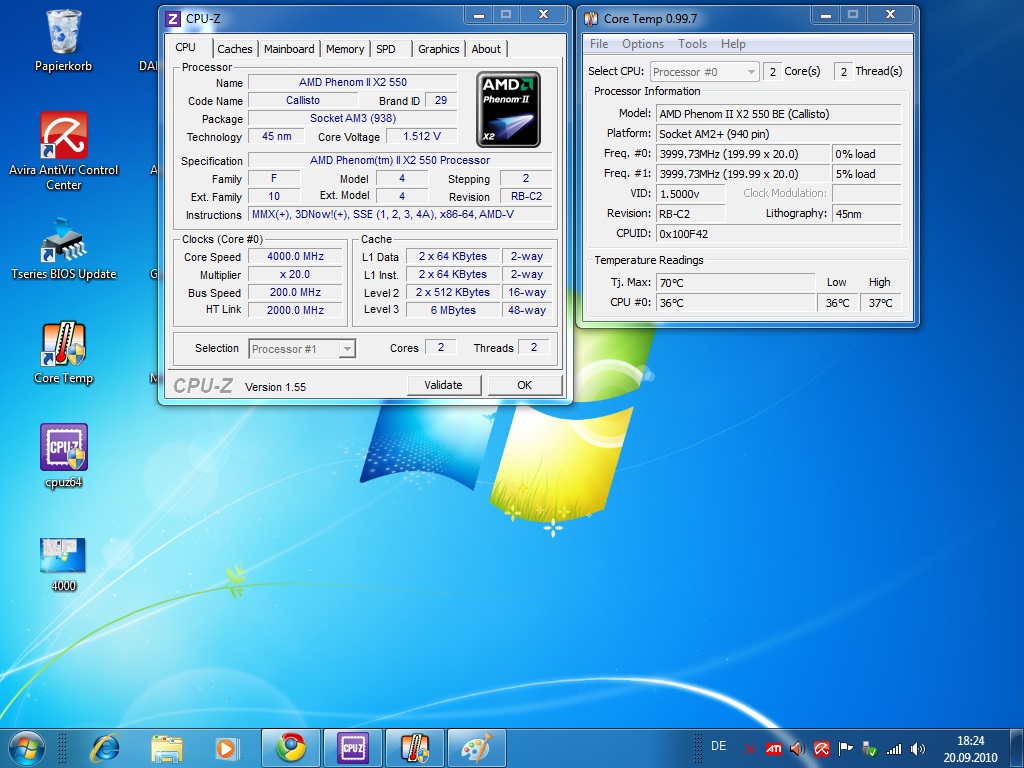The width and height of the screenshot is (1024, 768).
Task: Open the Windows Start menu orb
Action: [27, 748]
